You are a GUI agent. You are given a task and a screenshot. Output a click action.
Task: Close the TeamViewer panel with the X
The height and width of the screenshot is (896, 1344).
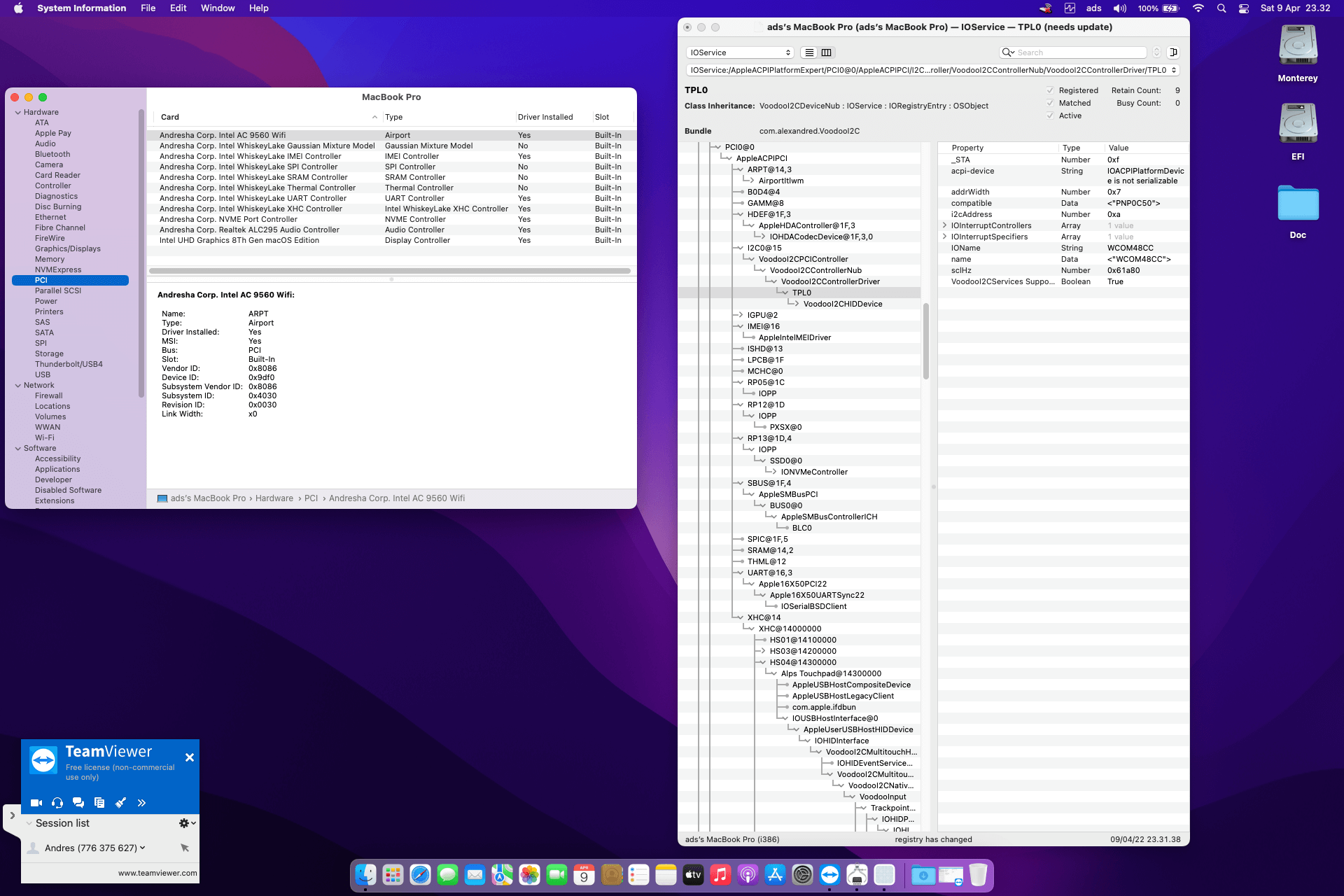[x=189, y=757]
